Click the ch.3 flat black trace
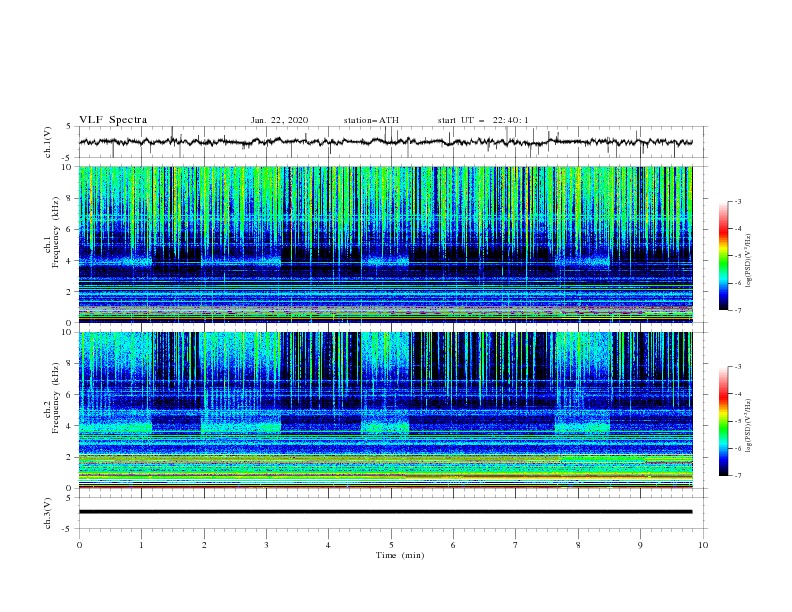The image size is (792, 612). coord(385,512)
